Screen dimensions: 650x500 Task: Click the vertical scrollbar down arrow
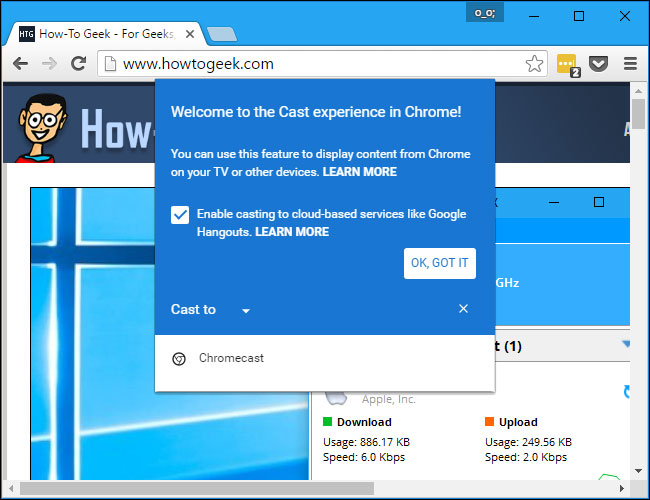coord(638,471)
